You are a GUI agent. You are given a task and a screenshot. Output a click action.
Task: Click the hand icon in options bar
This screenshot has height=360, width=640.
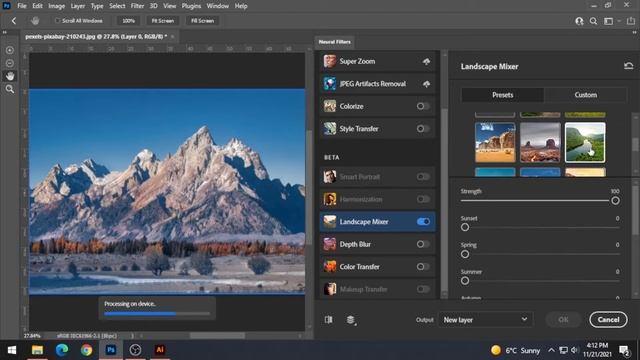click(x=35, y=21)
